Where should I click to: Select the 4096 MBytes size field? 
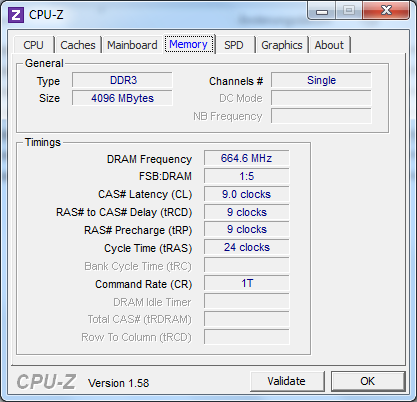122,98
